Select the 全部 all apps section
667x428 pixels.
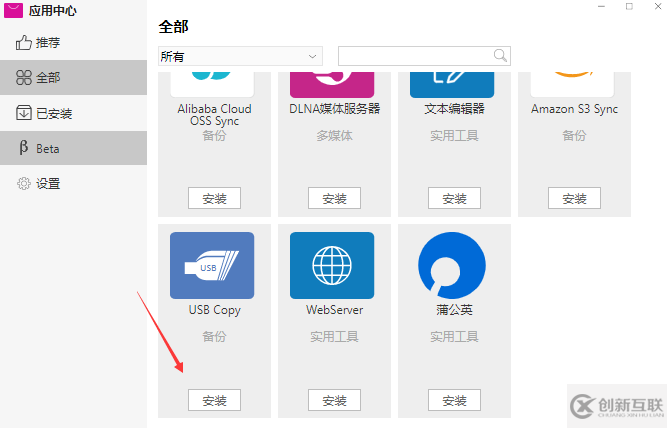[x=73, y=77]
